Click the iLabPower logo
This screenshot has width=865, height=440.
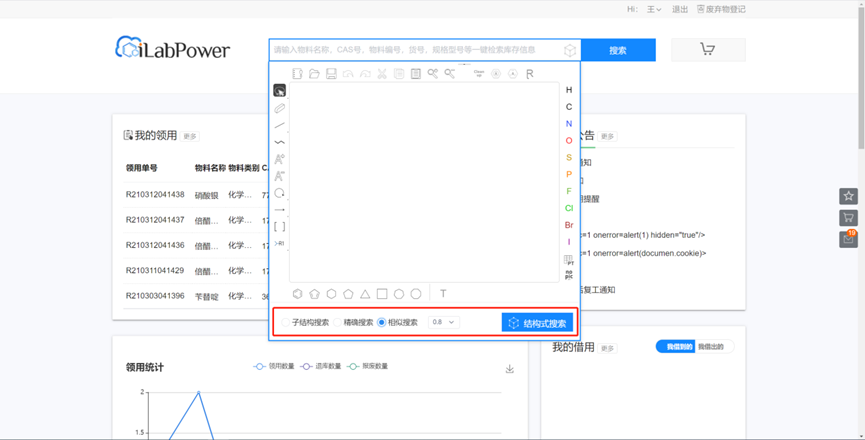point(172,49)
